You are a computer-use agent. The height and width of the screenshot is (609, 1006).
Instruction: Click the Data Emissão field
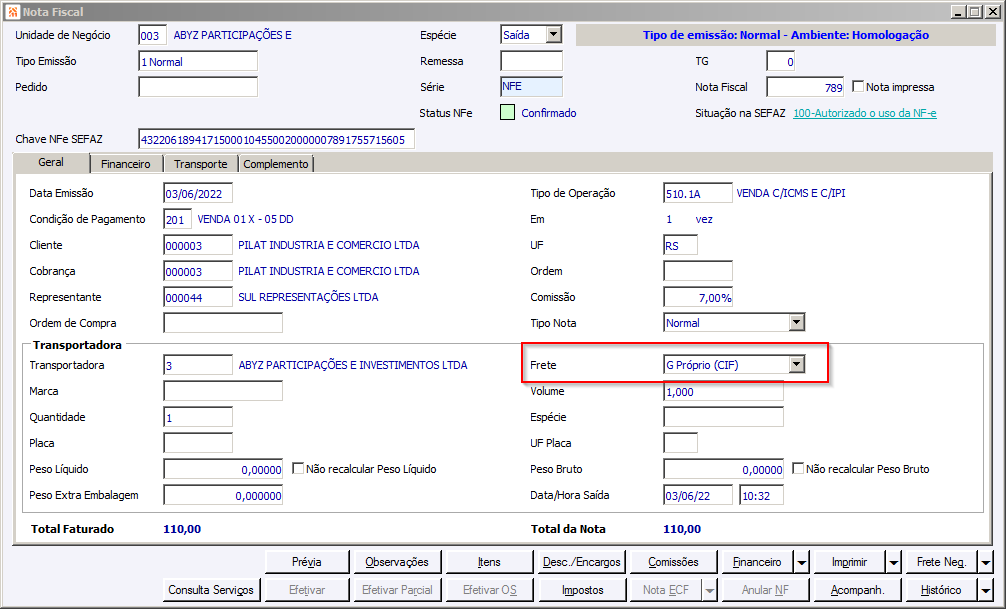point(198,193)
